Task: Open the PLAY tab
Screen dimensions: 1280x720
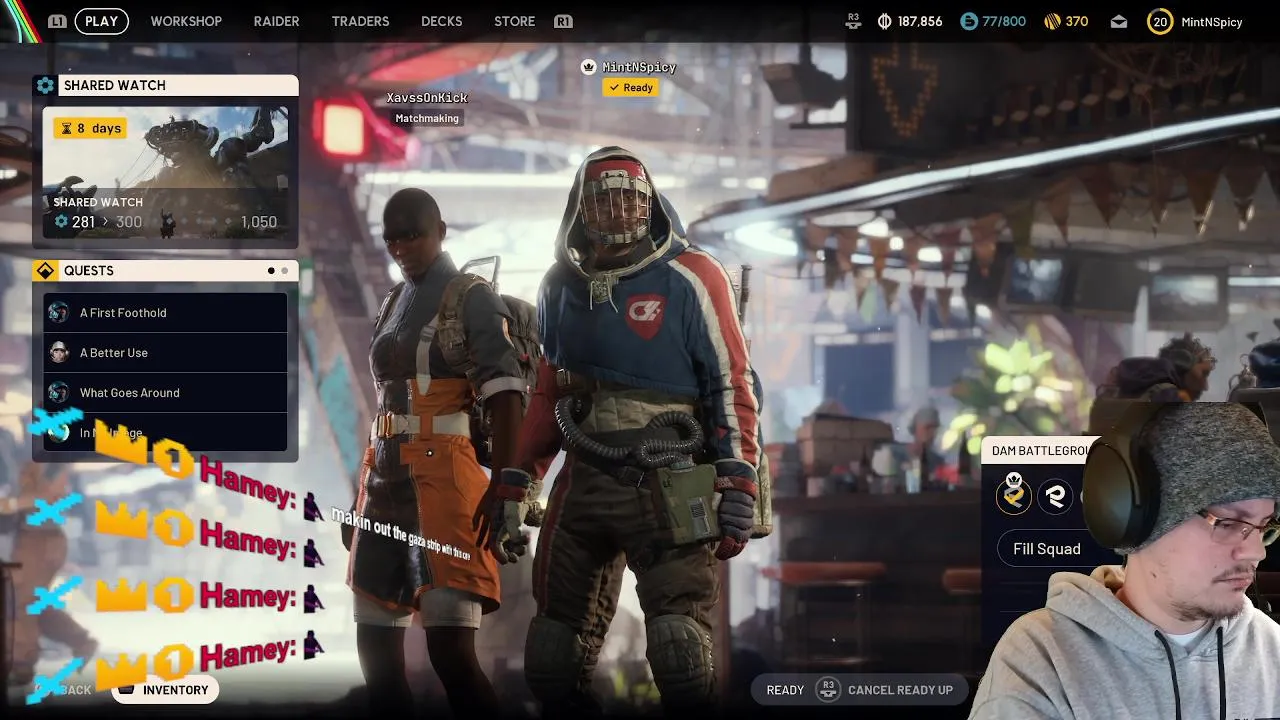Action: pos(101,21)
